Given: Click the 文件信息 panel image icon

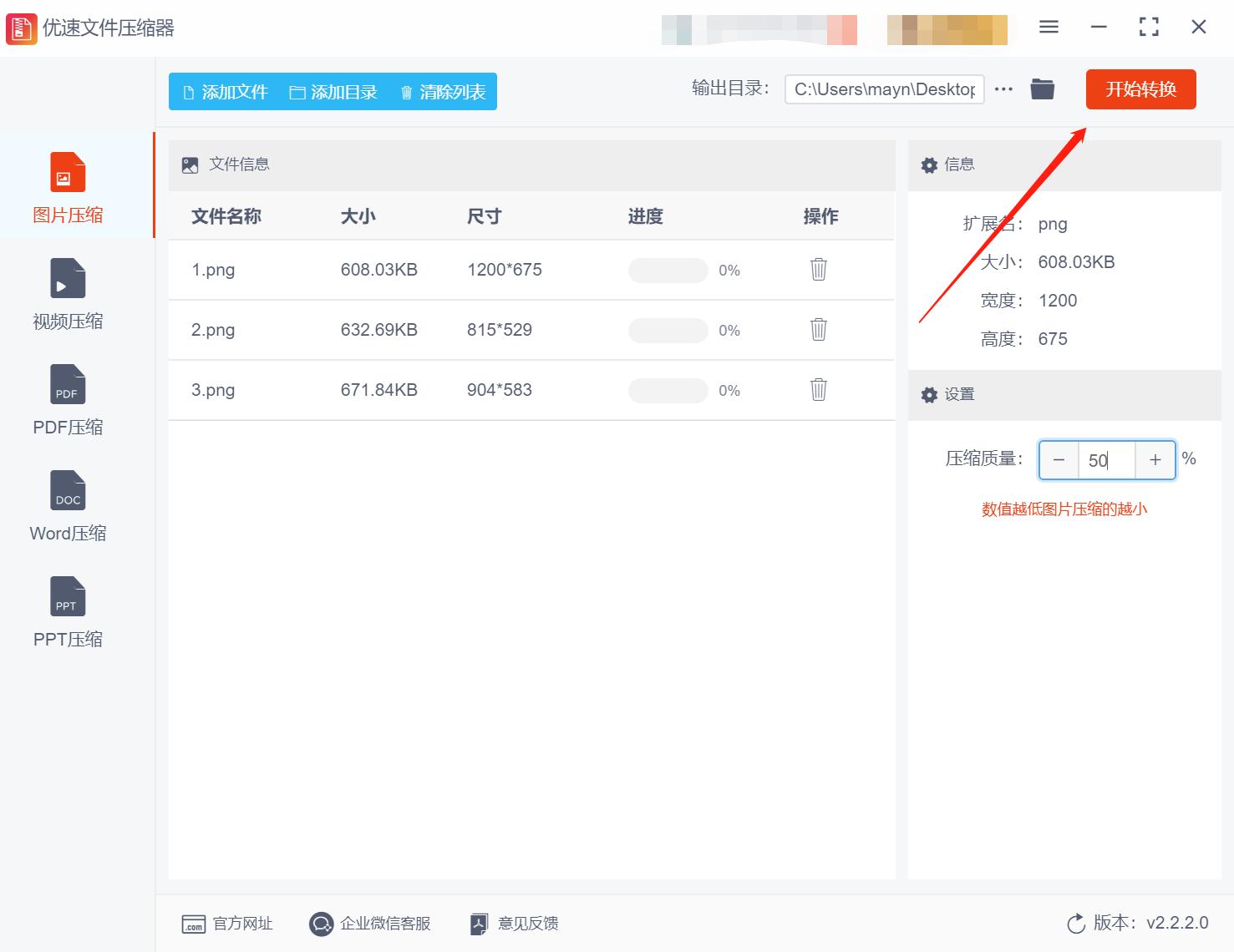Looking at the screenshot, I should coord(190,164).
